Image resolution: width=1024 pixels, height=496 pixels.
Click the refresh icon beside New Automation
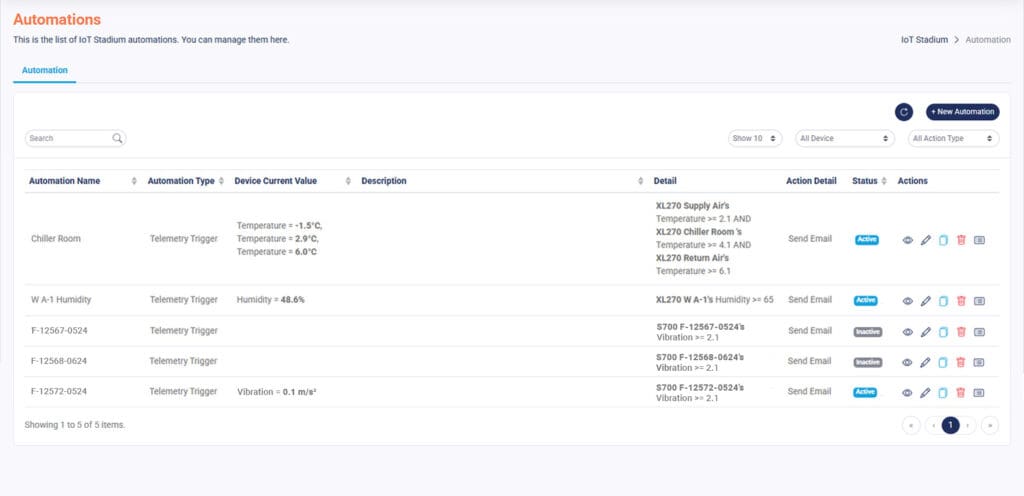coord(903,112)
